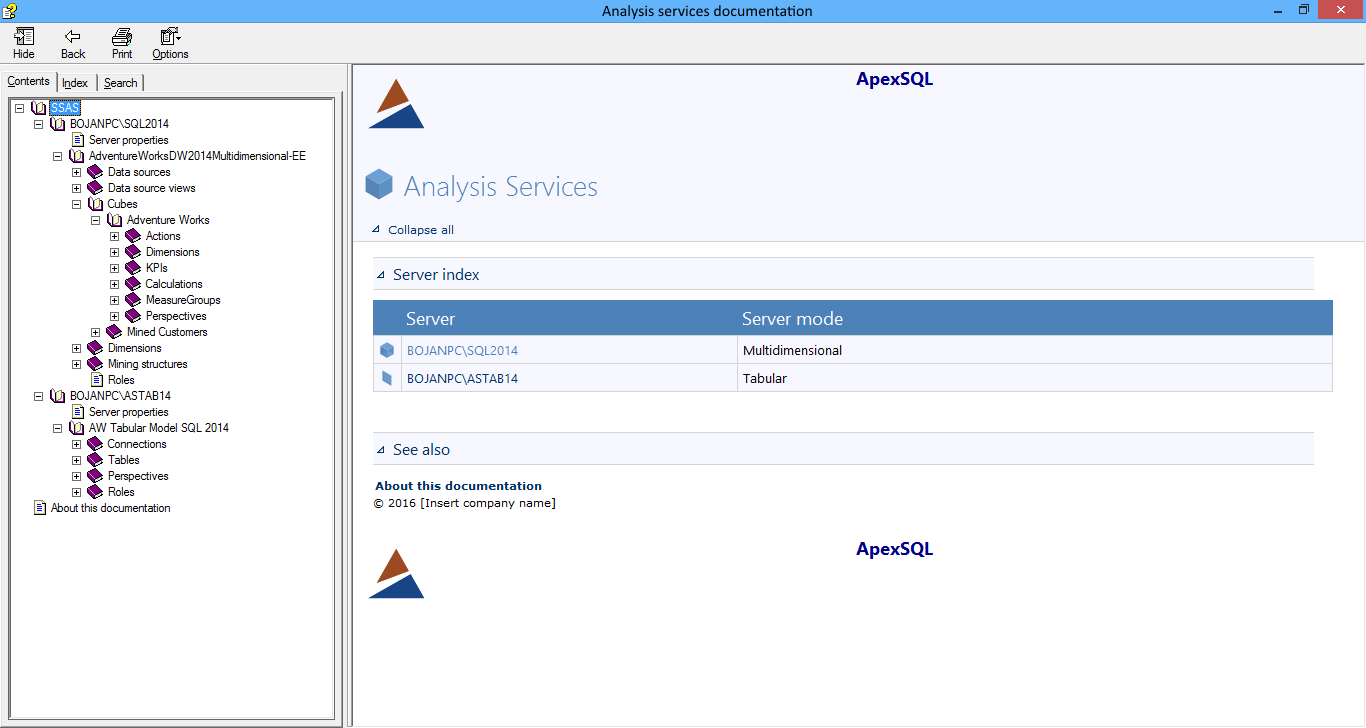Expand the Data sources tree node
1366x728 pixels.
coord(76,172)
